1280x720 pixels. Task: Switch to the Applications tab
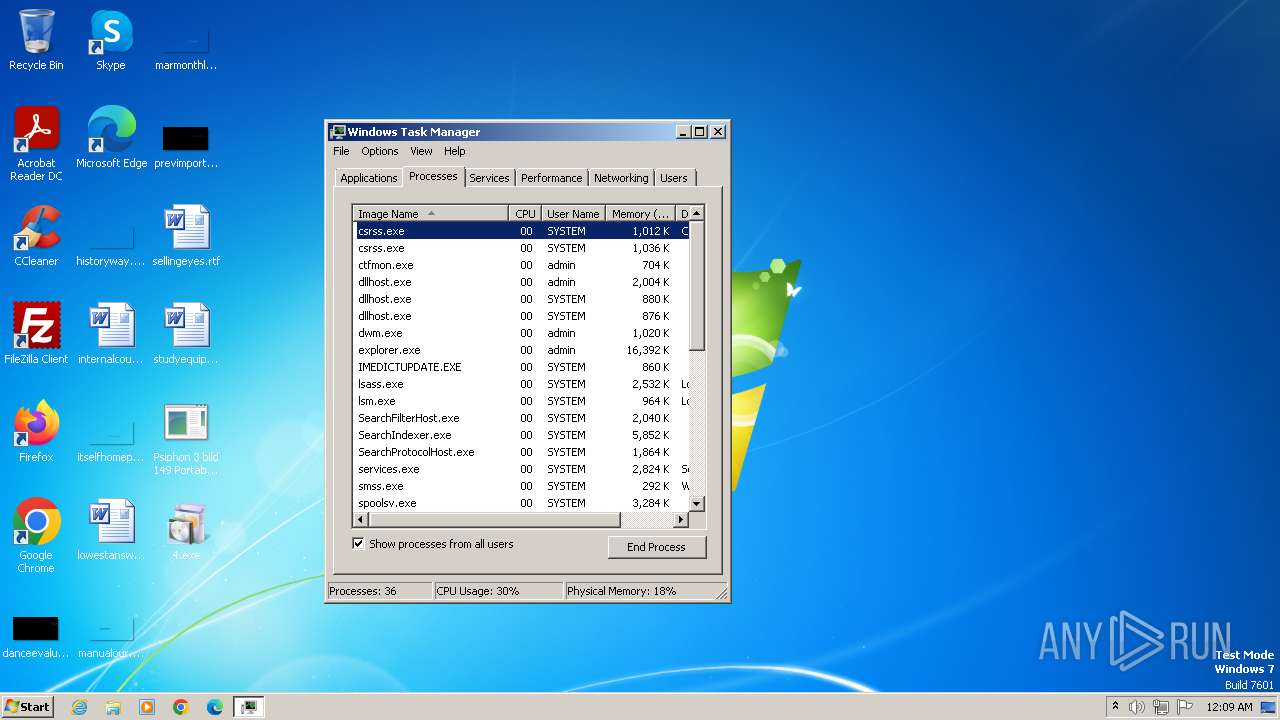coord(369,178)
